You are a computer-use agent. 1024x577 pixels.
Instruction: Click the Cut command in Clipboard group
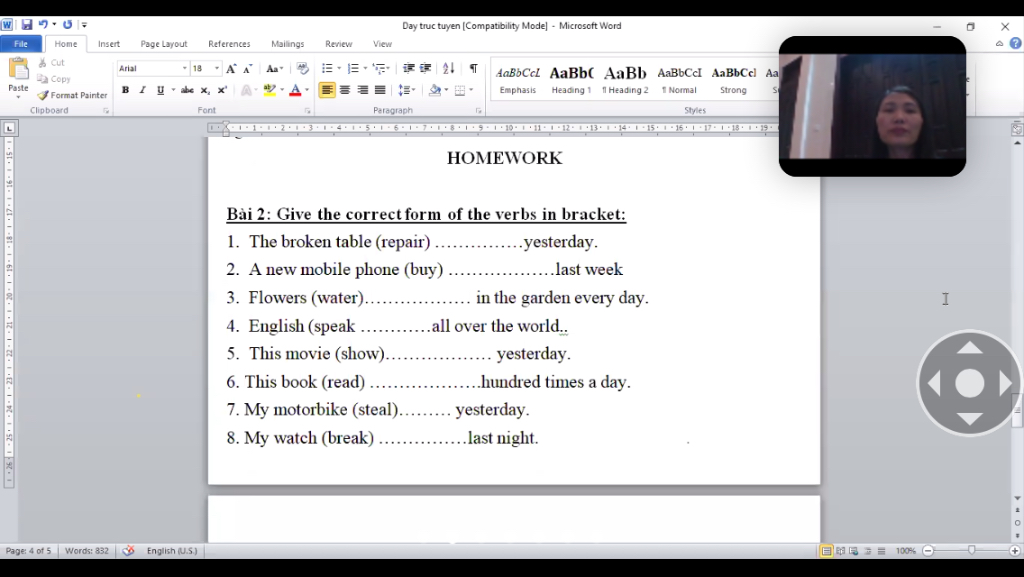tap(51, 63)
